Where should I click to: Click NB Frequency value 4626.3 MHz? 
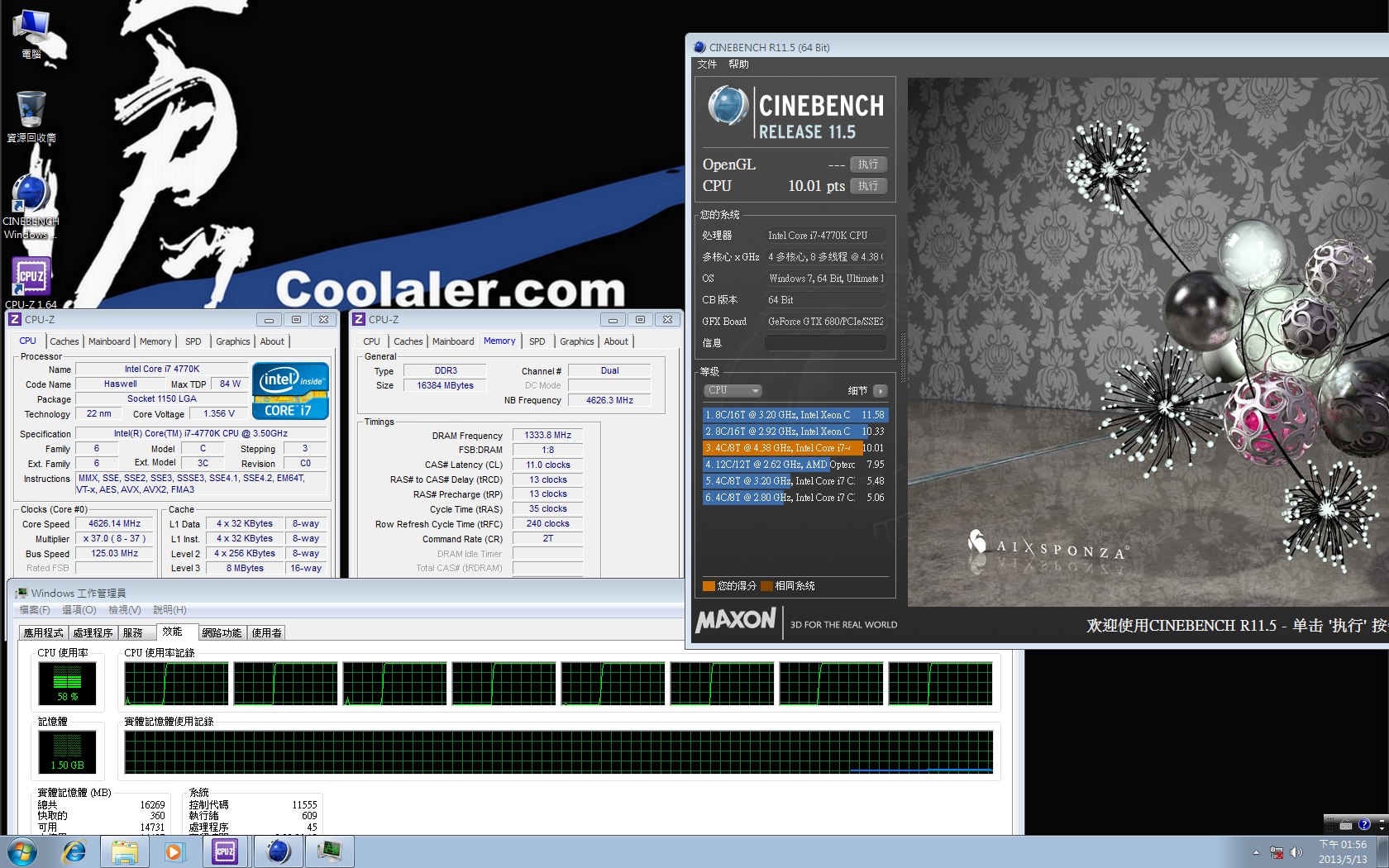pyautogui.click(x=610, y=400)
